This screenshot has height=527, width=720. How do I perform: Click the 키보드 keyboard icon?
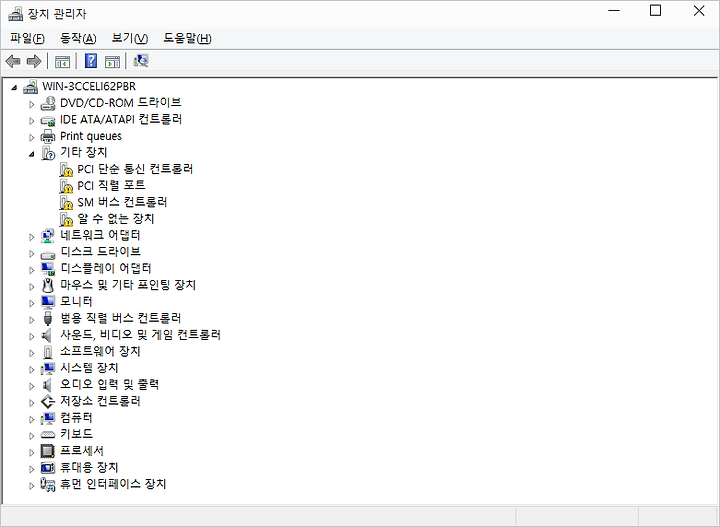48,434
